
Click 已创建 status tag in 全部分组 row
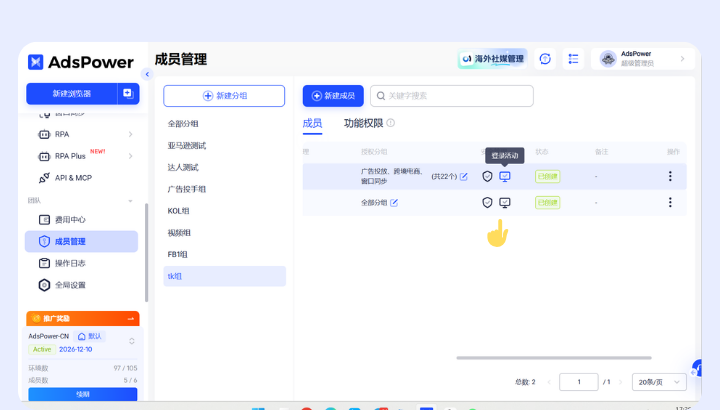547,202
